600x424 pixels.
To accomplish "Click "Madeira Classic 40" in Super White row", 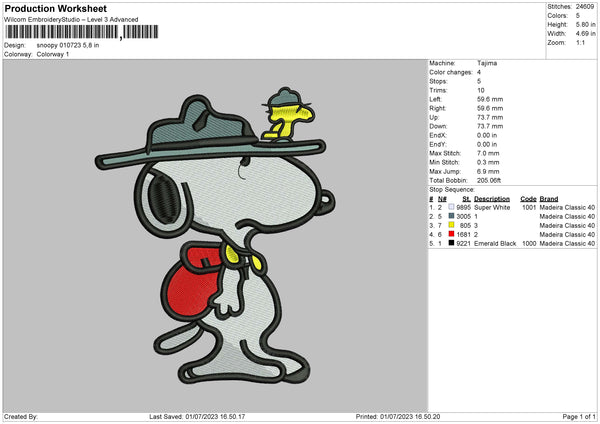I will point(567,207).
